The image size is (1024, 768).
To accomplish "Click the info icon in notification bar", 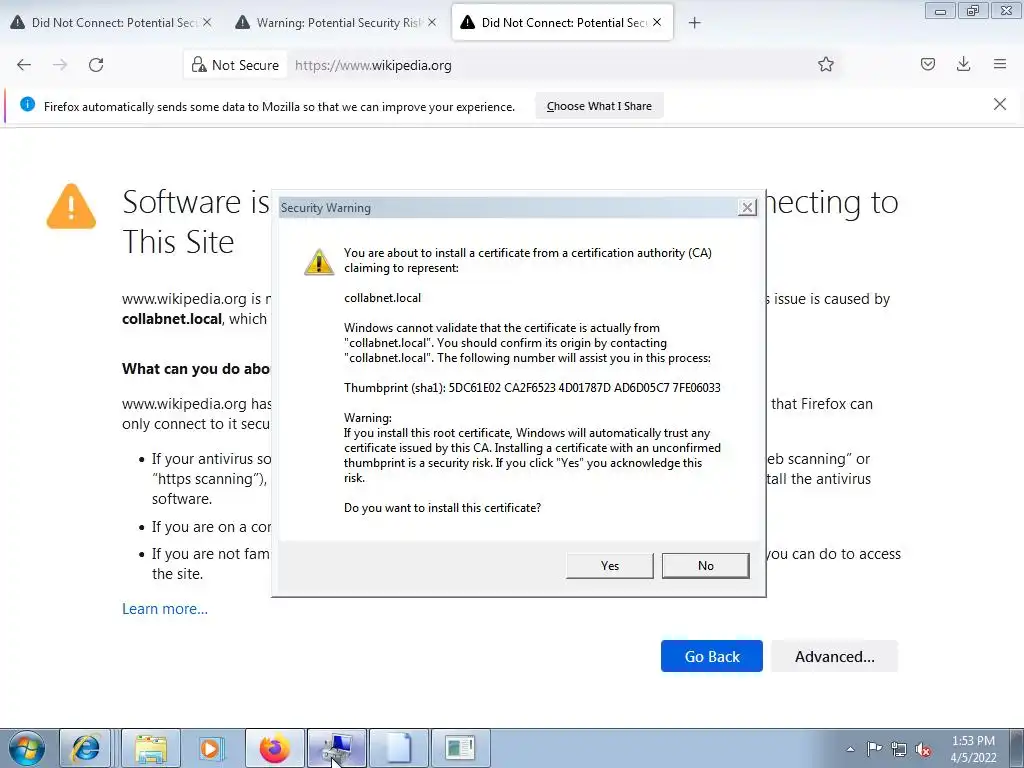I will [x=27, y=104].
